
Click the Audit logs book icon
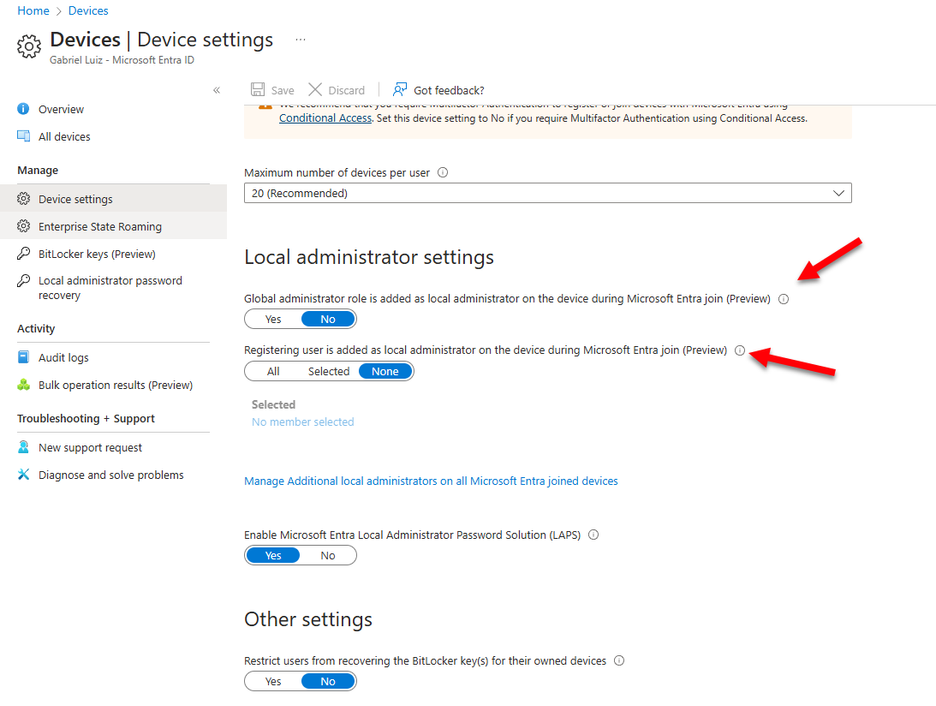tap(23, 357)
